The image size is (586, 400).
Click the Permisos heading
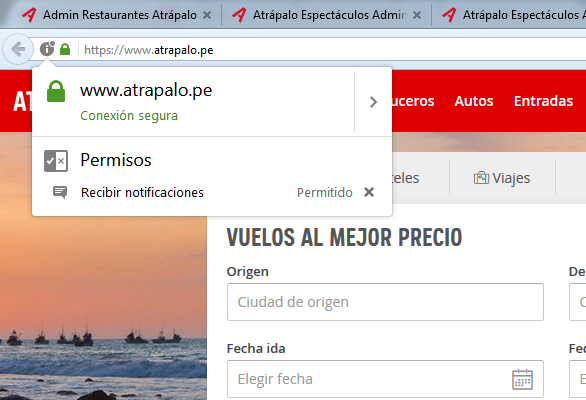[x=116, y=160]
